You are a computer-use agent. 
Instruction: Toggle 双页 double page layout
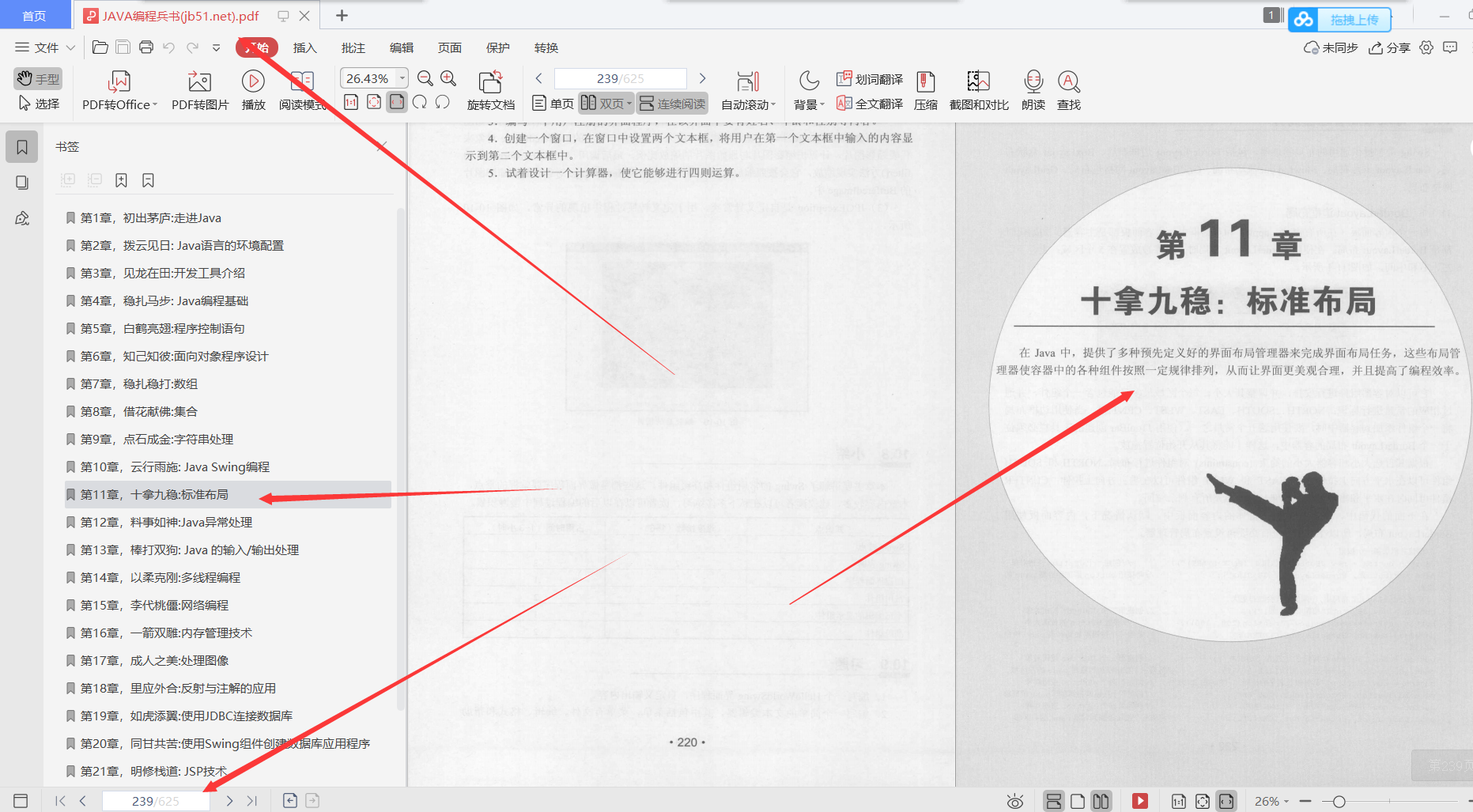(x=606, y=104)
